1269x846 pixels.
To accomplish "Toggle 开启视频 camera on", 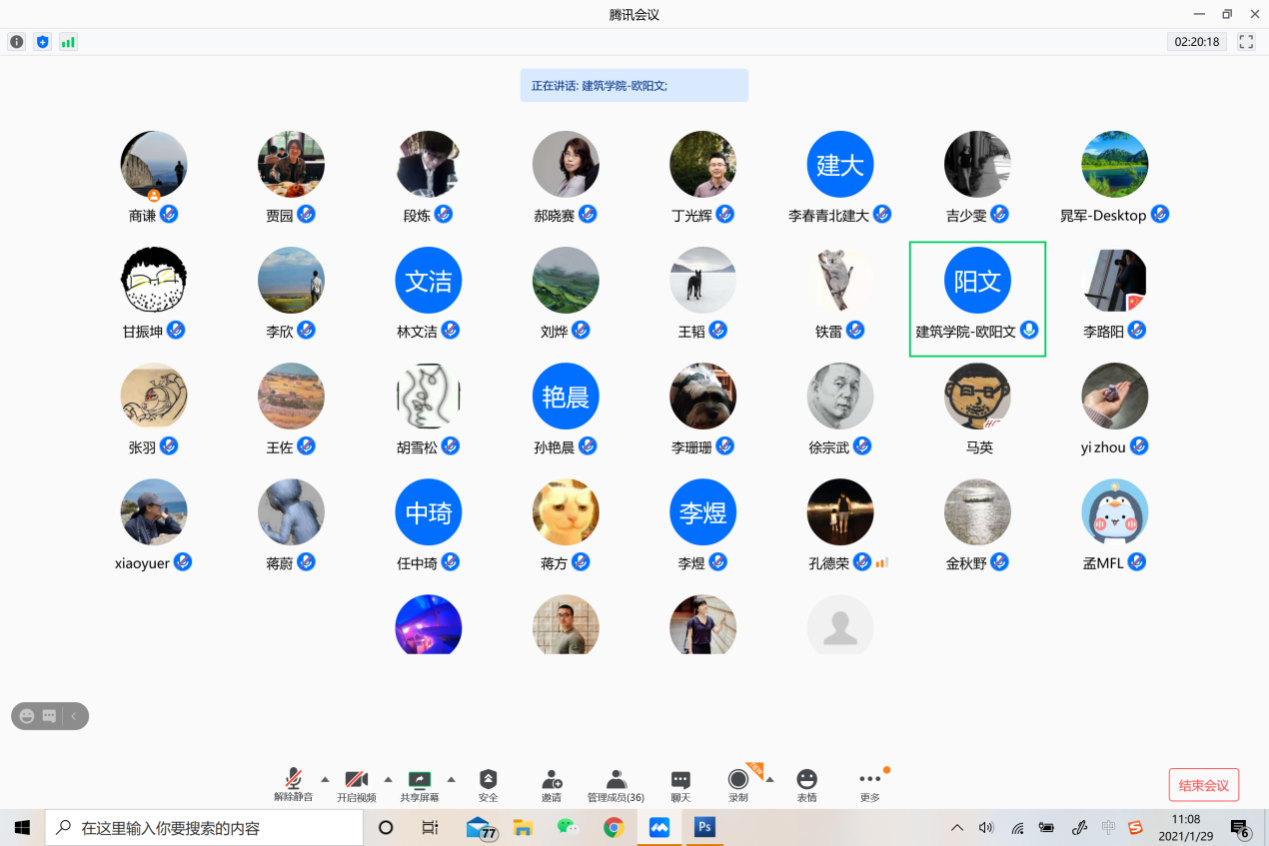I will click(356, 784).
